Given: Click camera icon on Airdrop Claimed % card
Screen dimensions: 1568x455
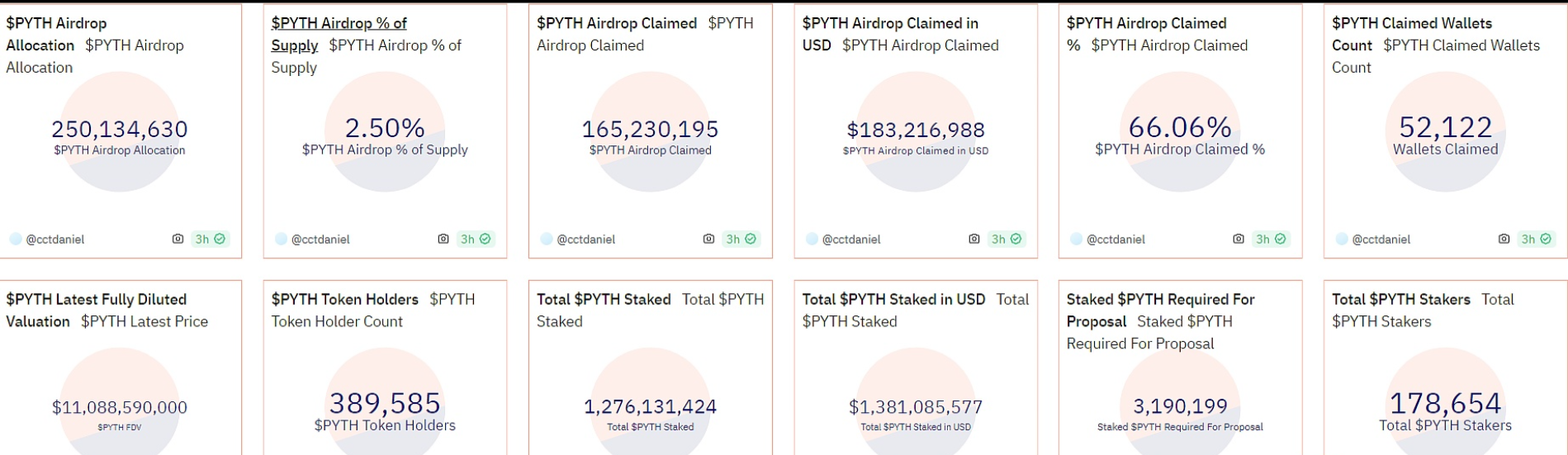Looking at the screenshot, I should pos(1239,239).
